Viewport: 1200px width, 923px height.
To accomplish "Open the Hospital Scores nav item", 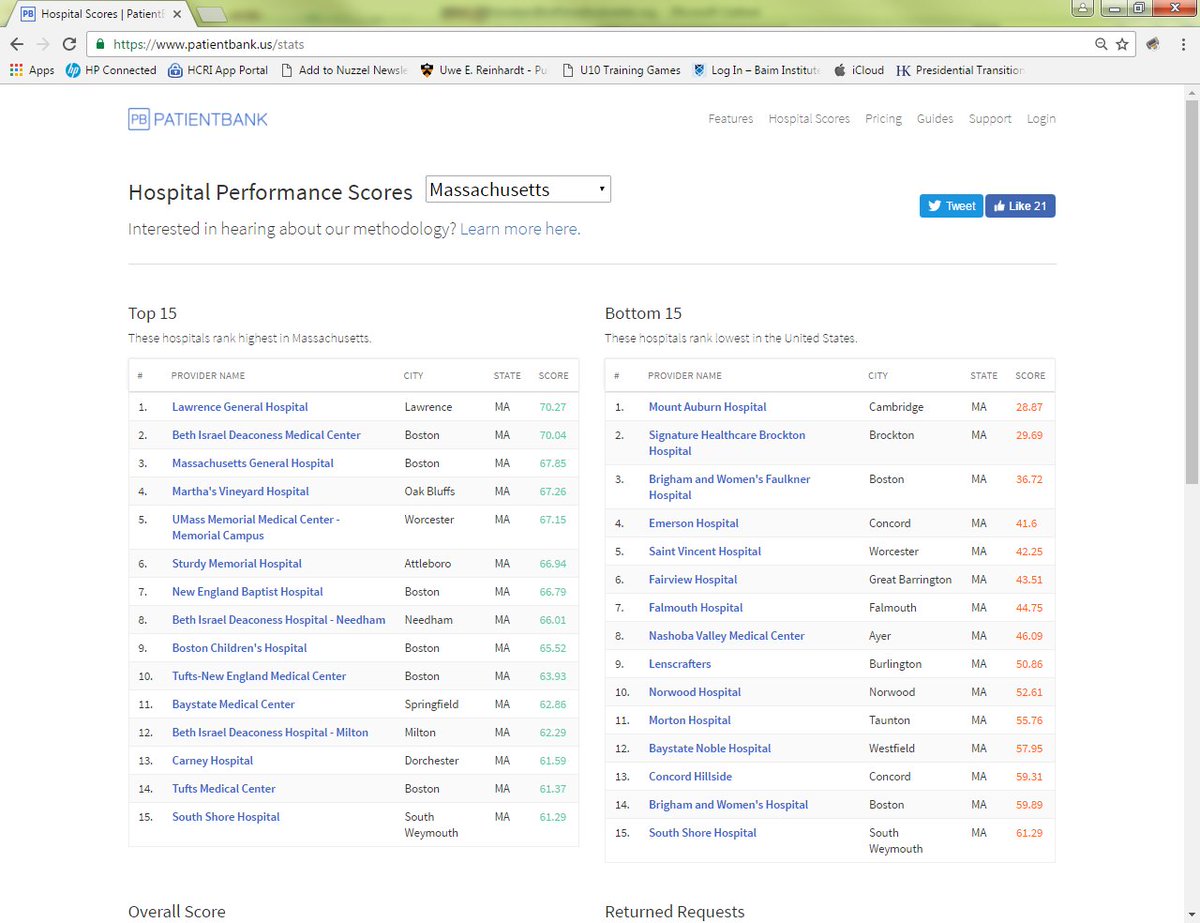I will click(809, 119).
